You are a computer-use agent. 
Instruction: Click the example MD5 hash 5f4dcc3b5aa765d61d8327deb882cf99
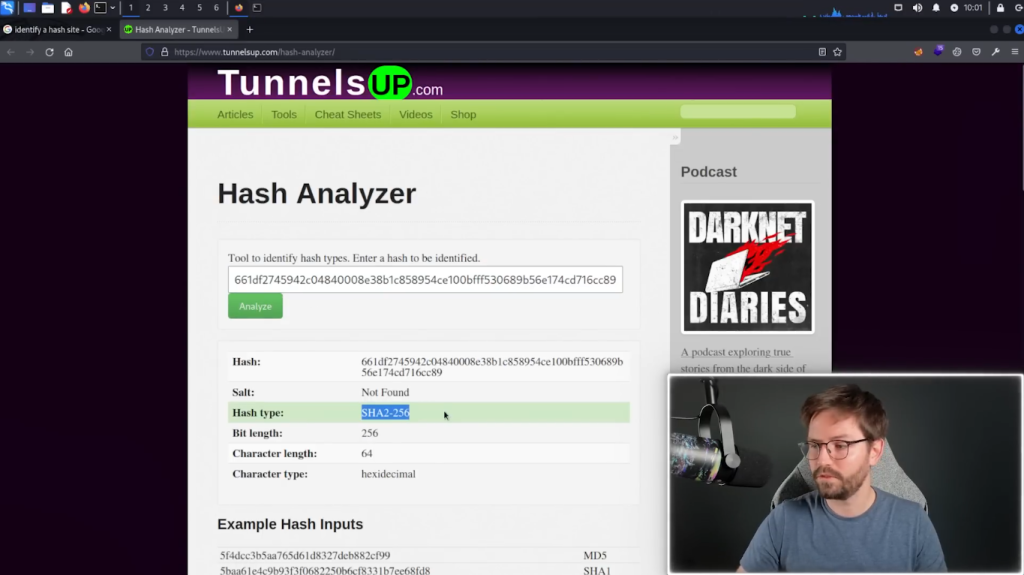pos(305,555)
